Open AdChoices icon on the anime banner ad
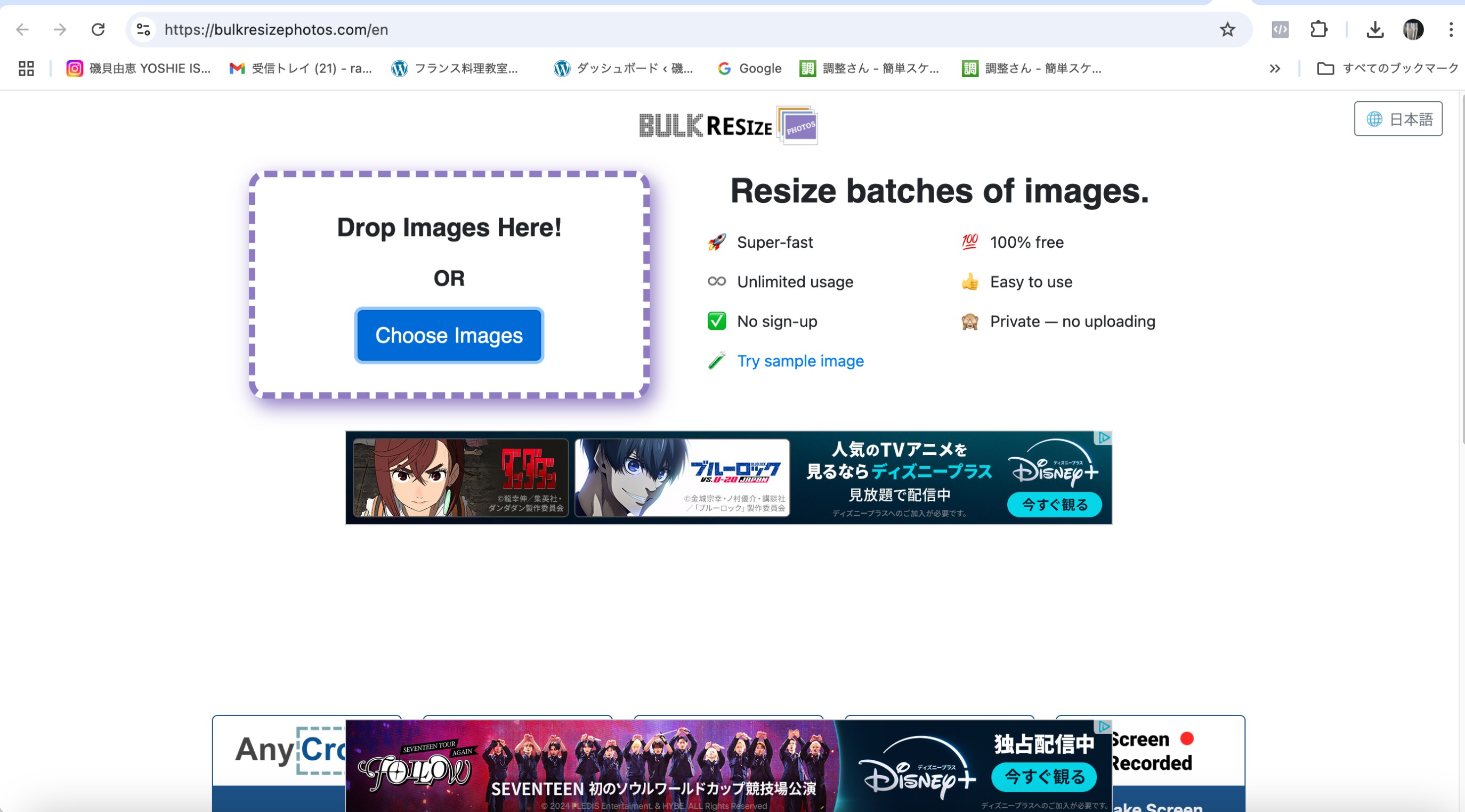Viewport: 1465px width, 812px height. click(x=1103, y=438)
